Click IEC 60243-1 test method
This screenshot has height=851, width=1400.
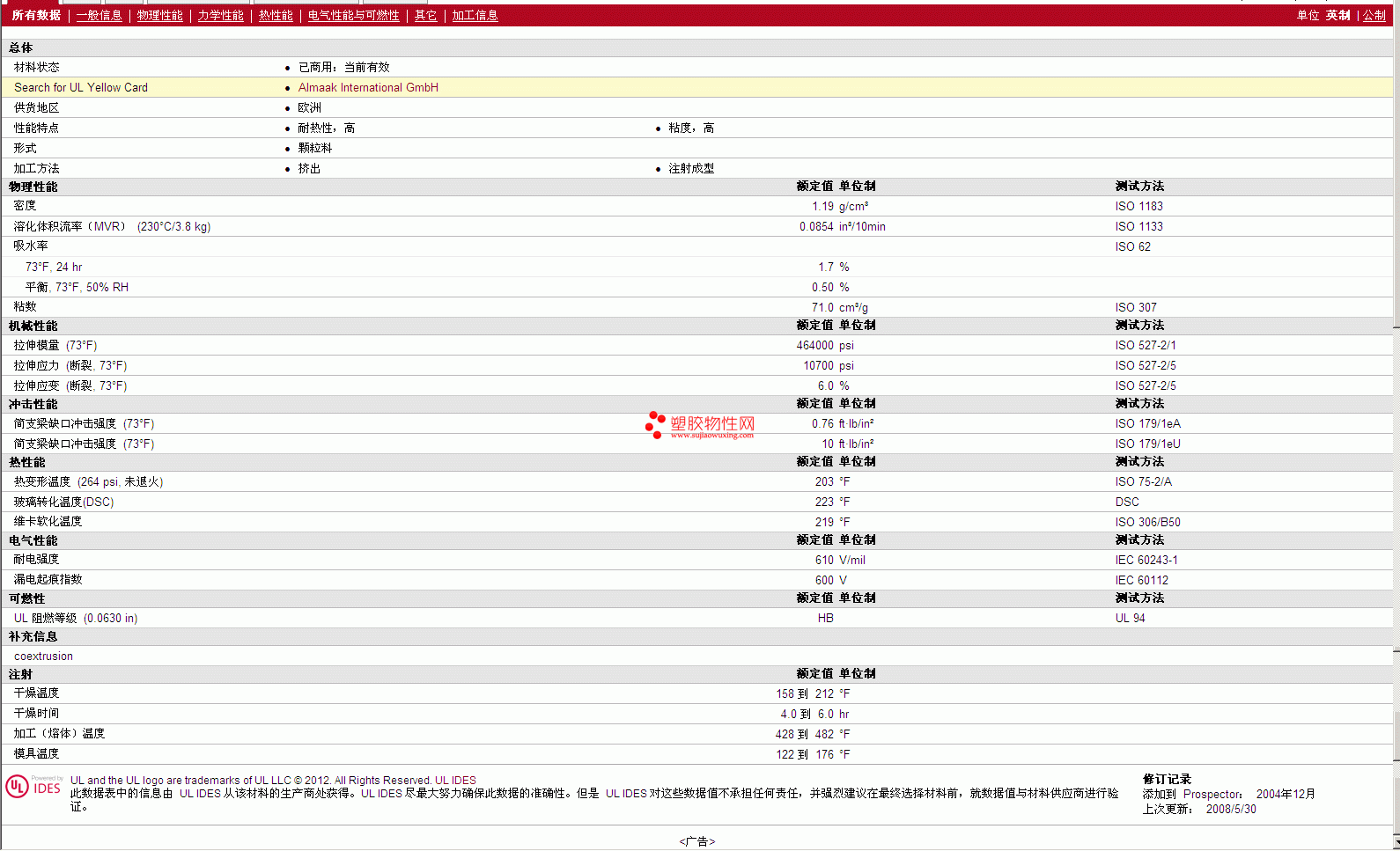click(1146, 560)
